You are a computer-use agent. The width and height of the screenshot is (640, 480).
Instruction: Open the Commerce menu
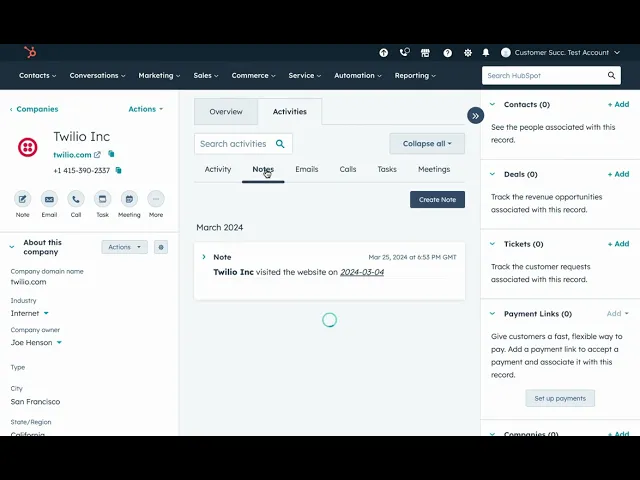(253, 76)
